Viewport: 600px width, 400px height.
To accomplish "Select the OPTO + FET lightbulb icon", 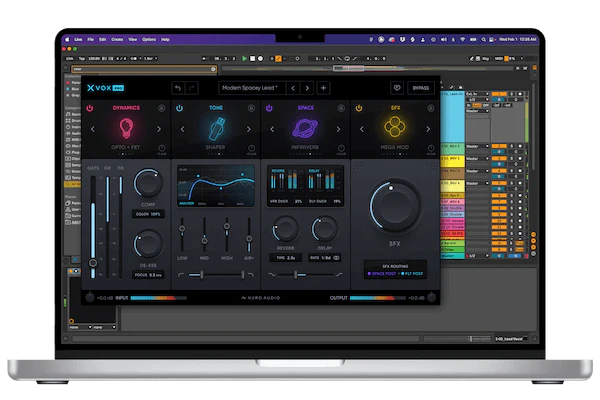I will click(126, 128).
